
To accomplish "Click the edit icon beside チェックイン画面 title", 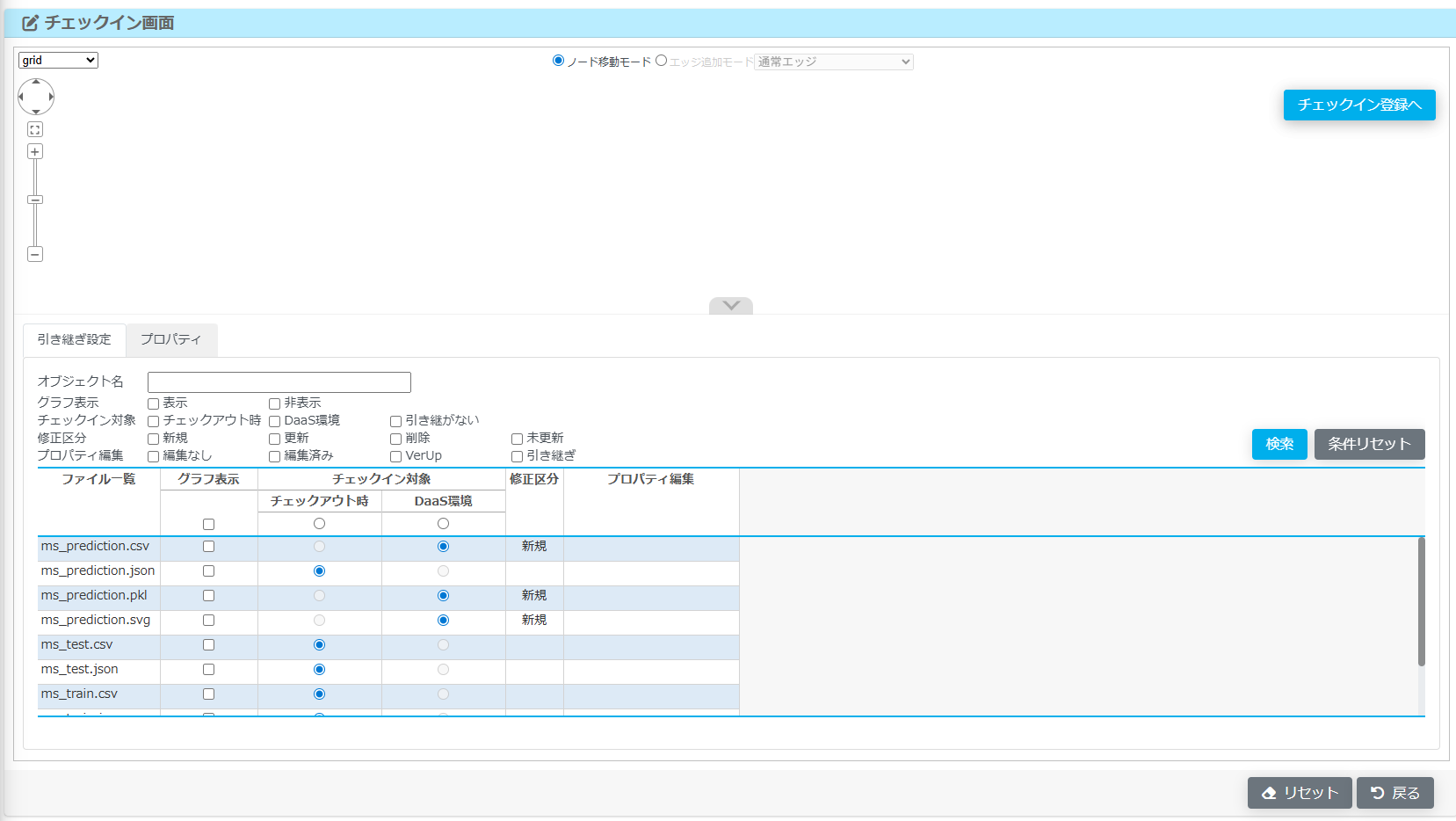I will point(30,23).
